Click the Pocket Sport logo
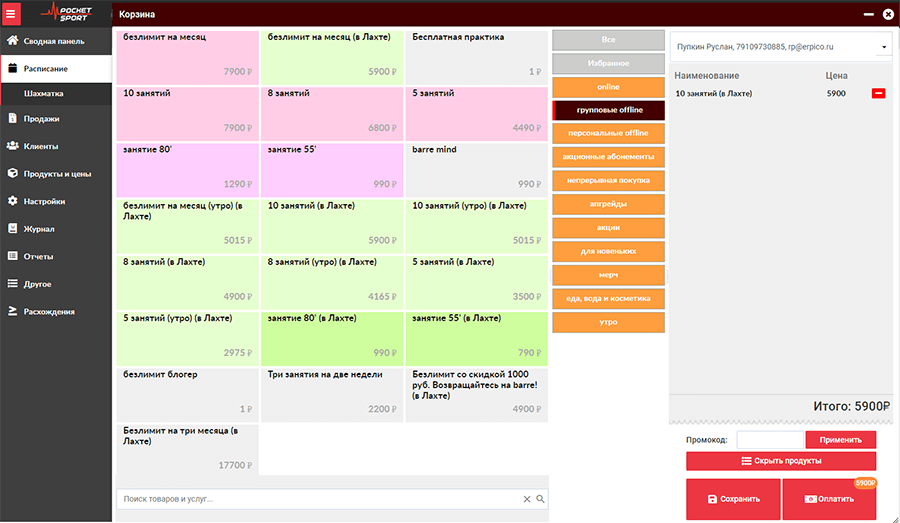Screen dimensions: 900x523 [x=67, y=13]
